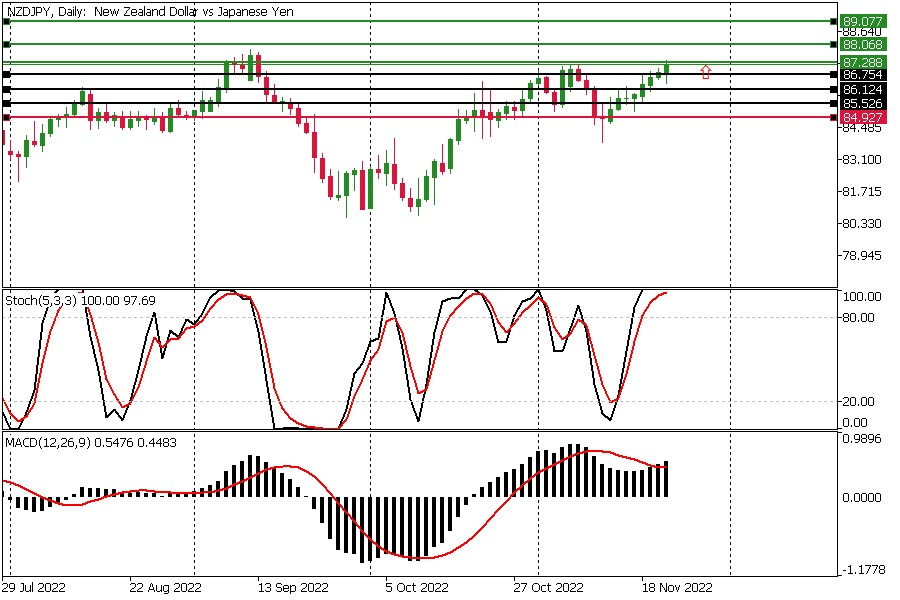Click the 22 Aug 2022 date label
The height and width of the screenshot is (600, 900).
[x=165, y=588]
